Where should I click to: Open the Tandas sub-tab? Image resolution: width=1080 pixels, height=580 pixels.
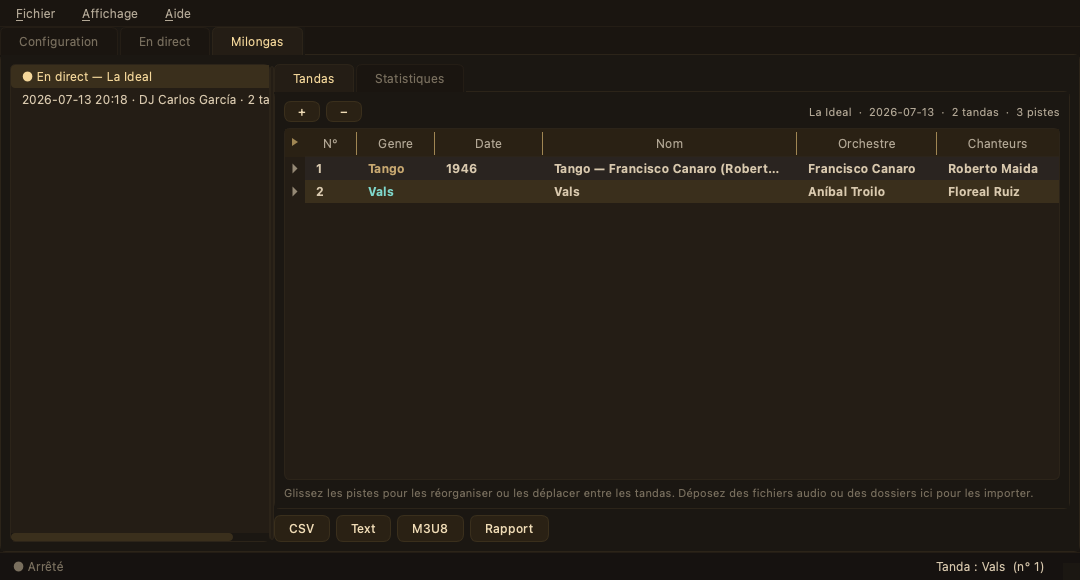pos(313,79)
